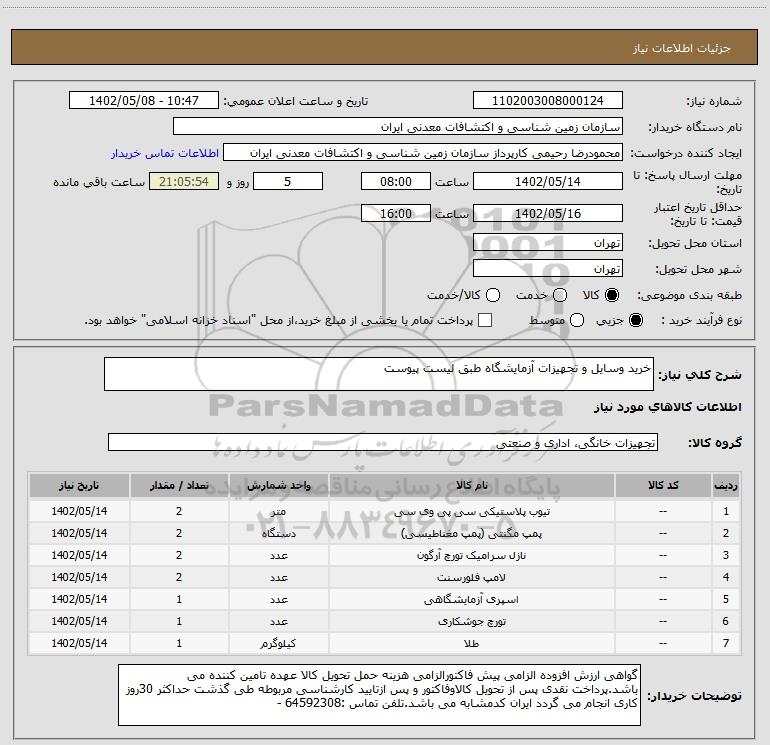
Task: Click the item لامپ فلورسنت
Action: tap(471, 578)
